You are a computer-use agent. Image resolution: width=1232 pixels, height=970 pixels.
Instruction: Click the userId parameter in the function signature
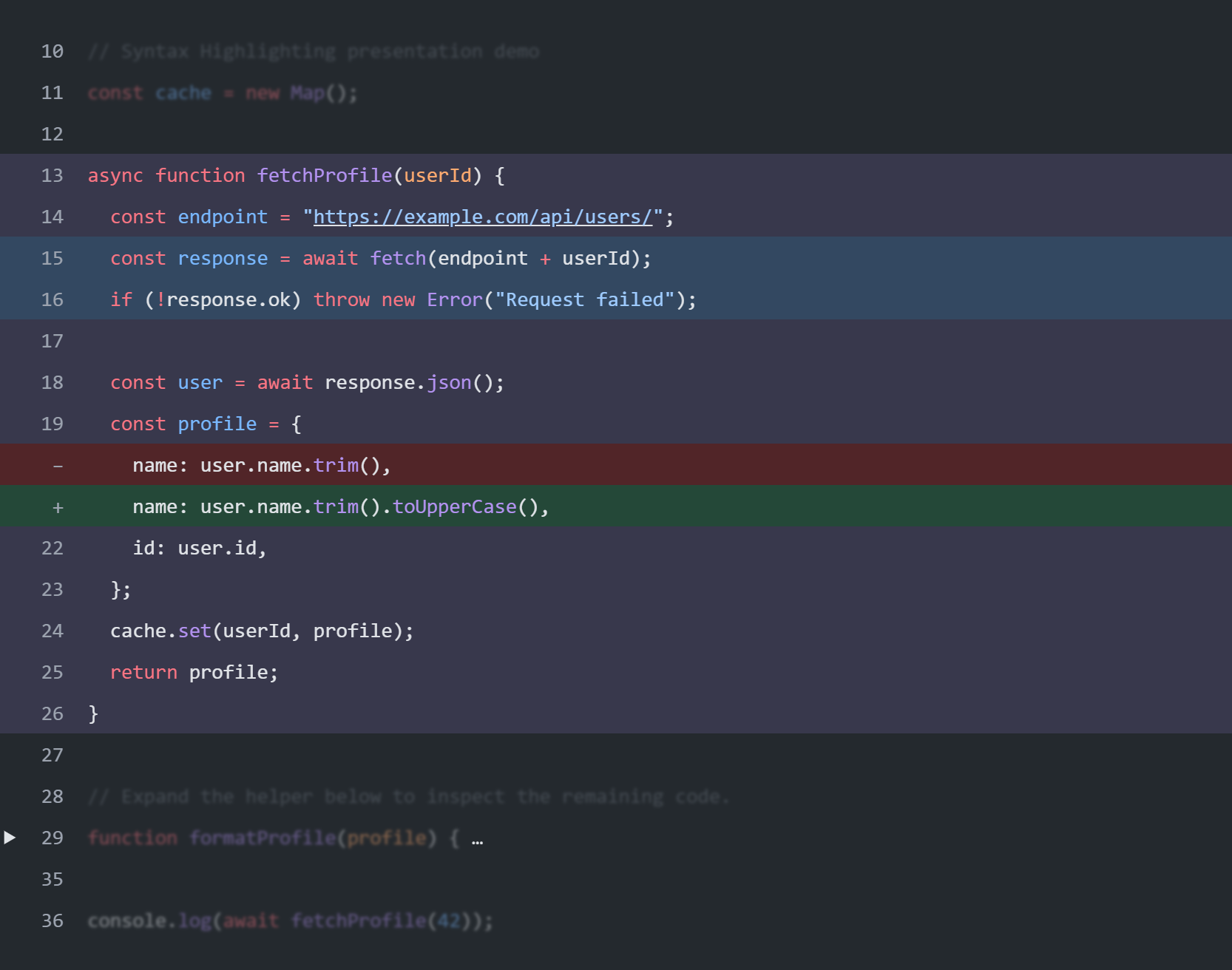pos(438,175)
